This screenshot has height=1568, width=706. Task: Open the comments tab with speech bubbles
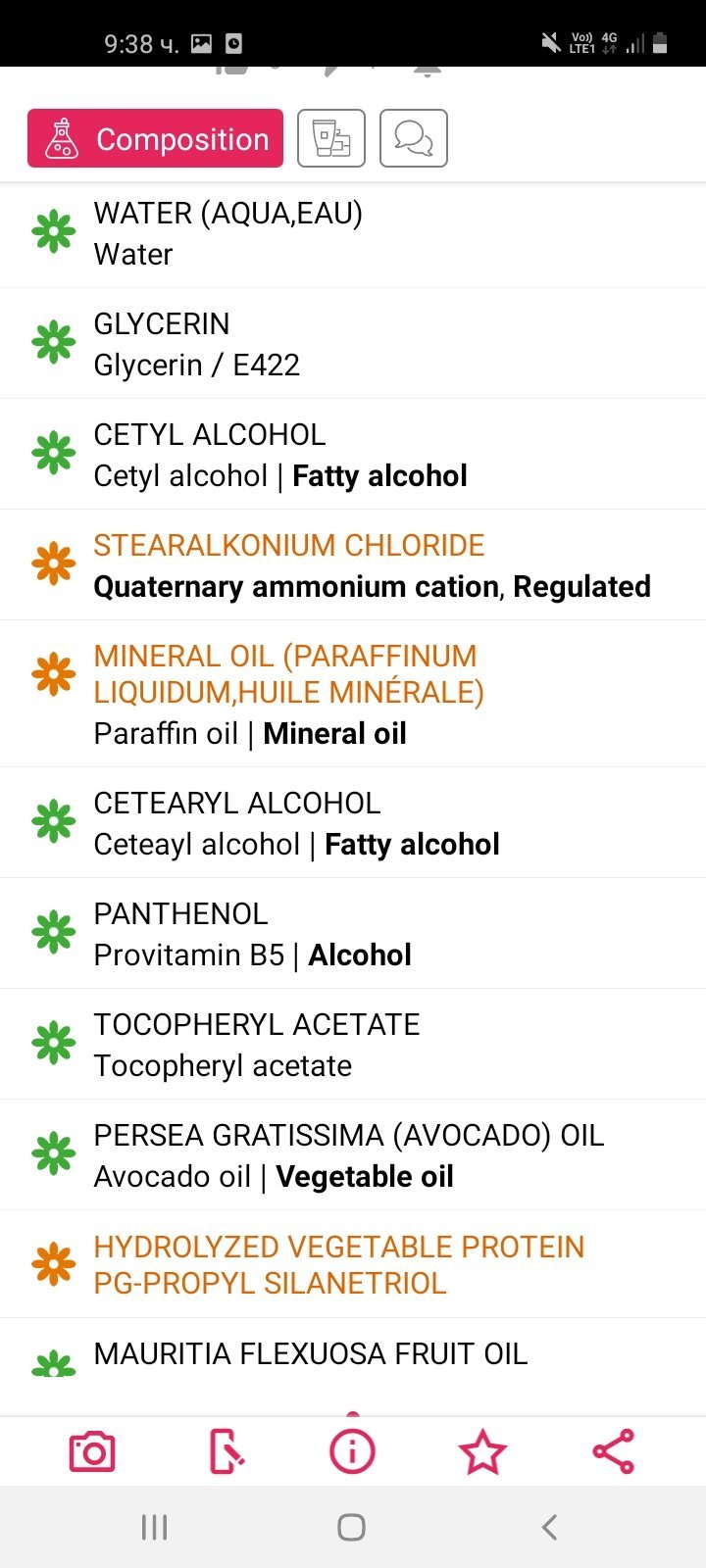click(414, 138)
